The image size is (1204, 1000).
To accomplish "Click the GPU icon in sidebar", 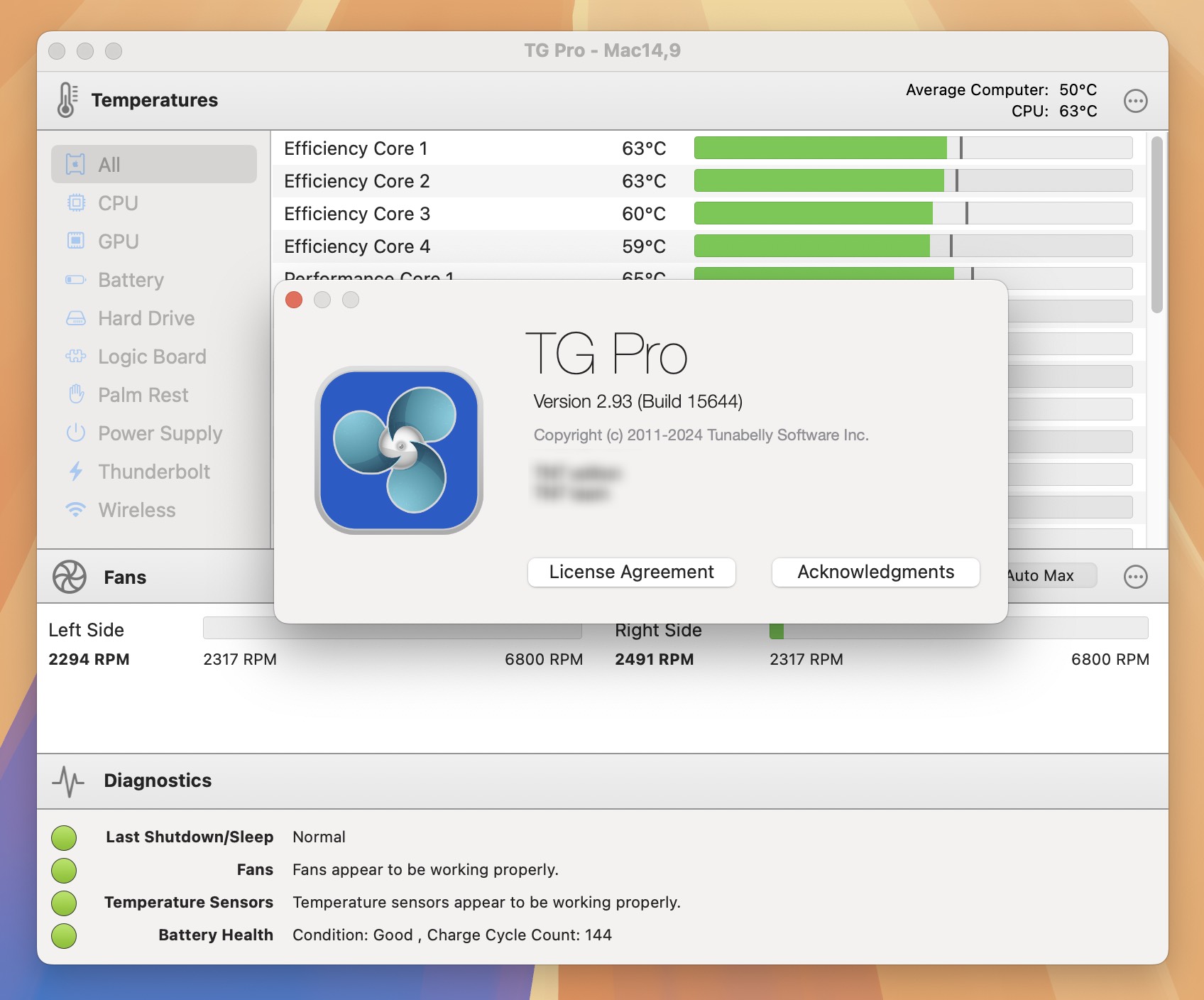I will coord(75,241).
